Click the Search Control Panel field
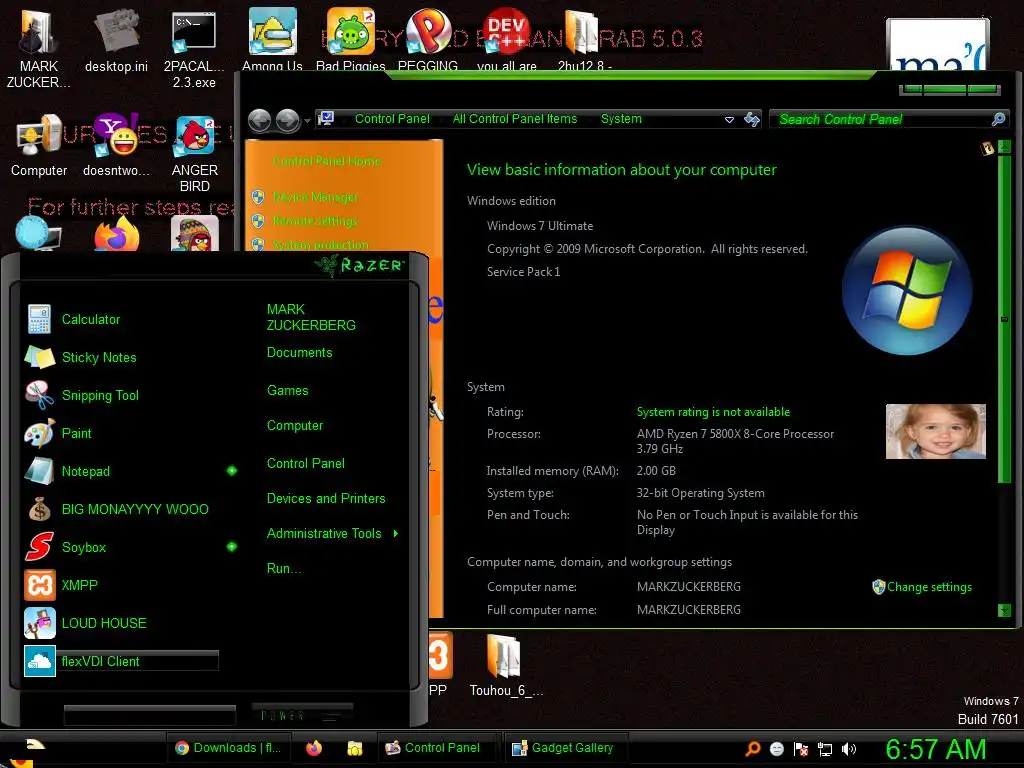1024x768 pixels. point(882,119)
